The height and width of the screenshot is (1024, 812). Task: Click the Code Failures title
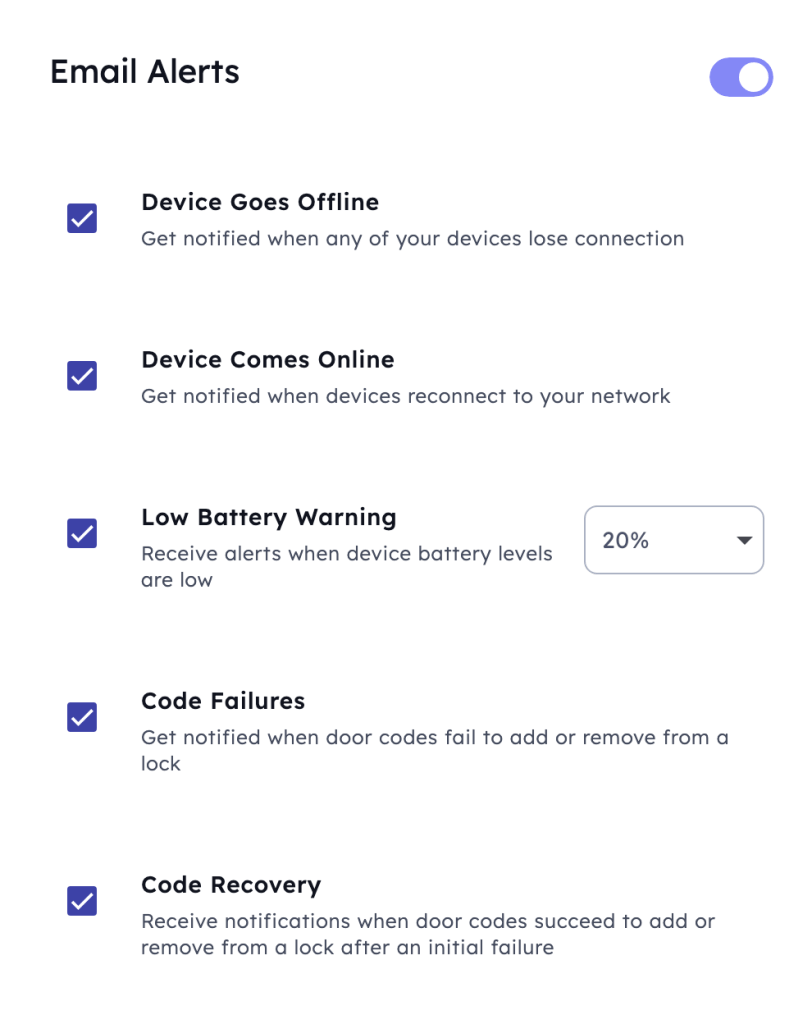tap(223, 701)
